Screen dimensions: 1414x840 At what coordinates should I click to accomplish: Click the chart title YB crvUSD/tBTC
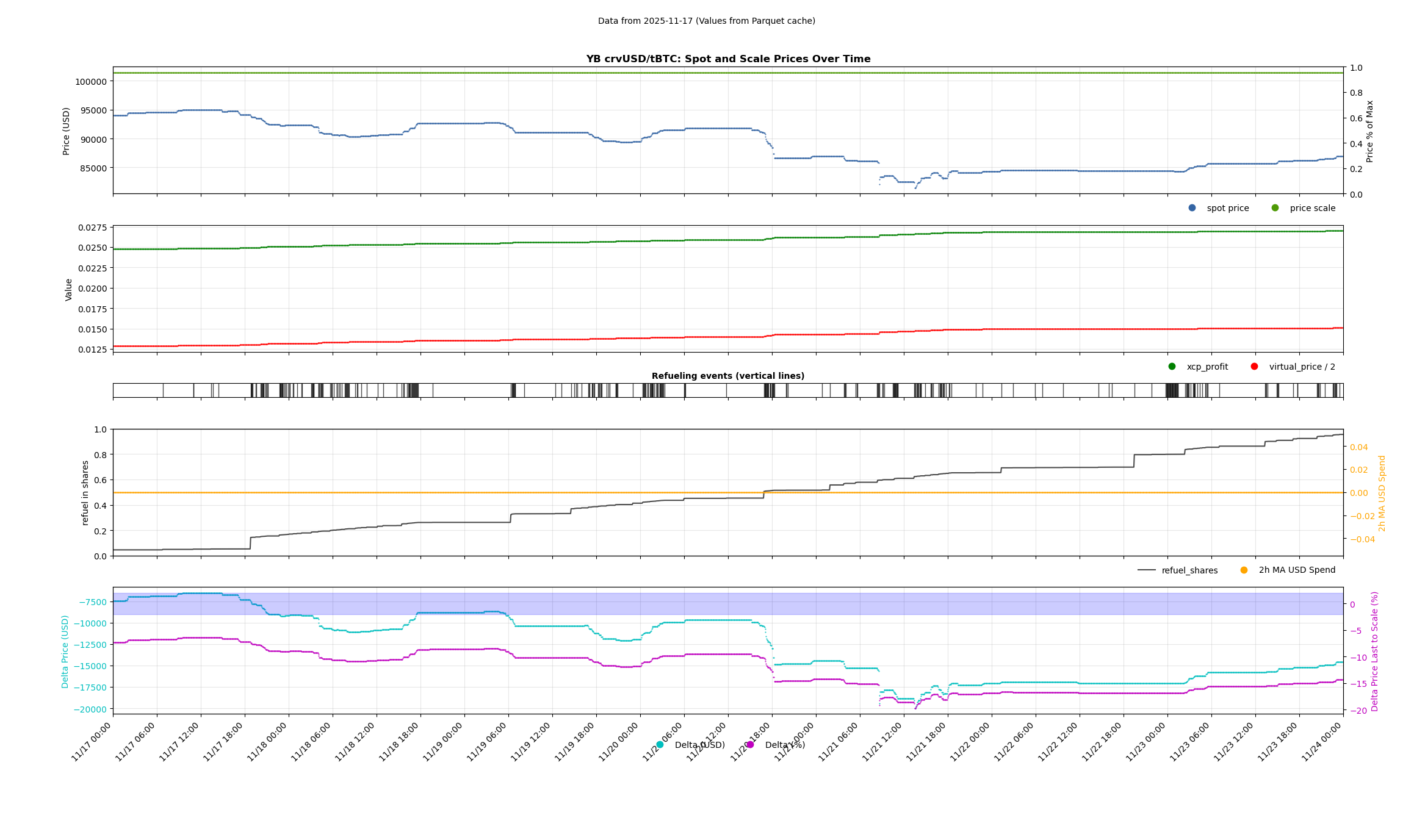pyautogui.click(x=728, y=59)
